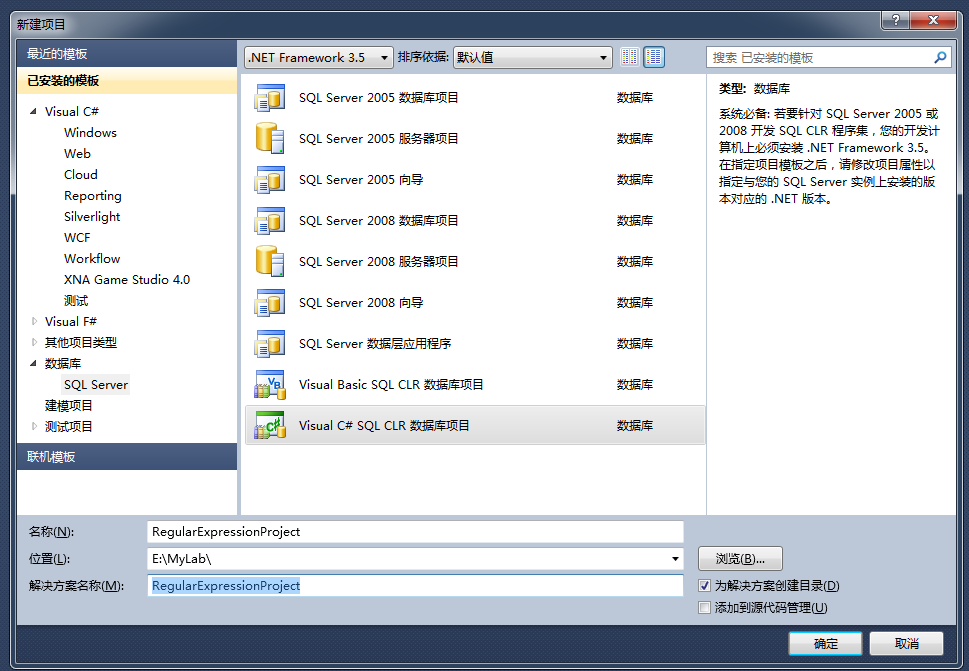Click the Visual C# SQL CLR project icon
Viewport: 969px width, 671px height.
tap(269, 426)
